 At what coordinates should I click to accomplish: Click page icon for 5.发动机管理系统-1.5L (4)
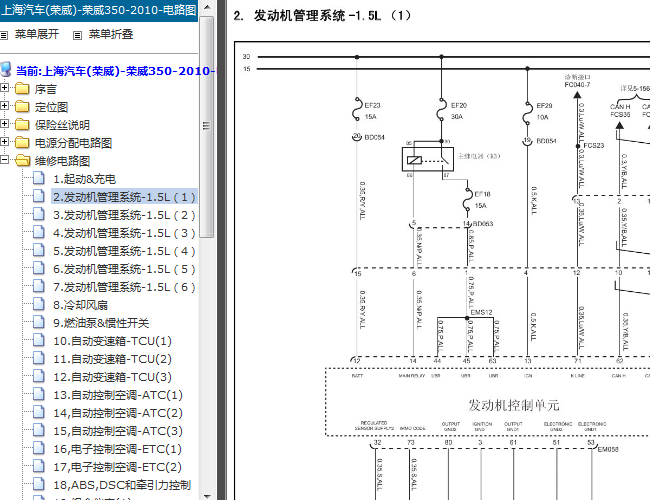coord(39,250)
